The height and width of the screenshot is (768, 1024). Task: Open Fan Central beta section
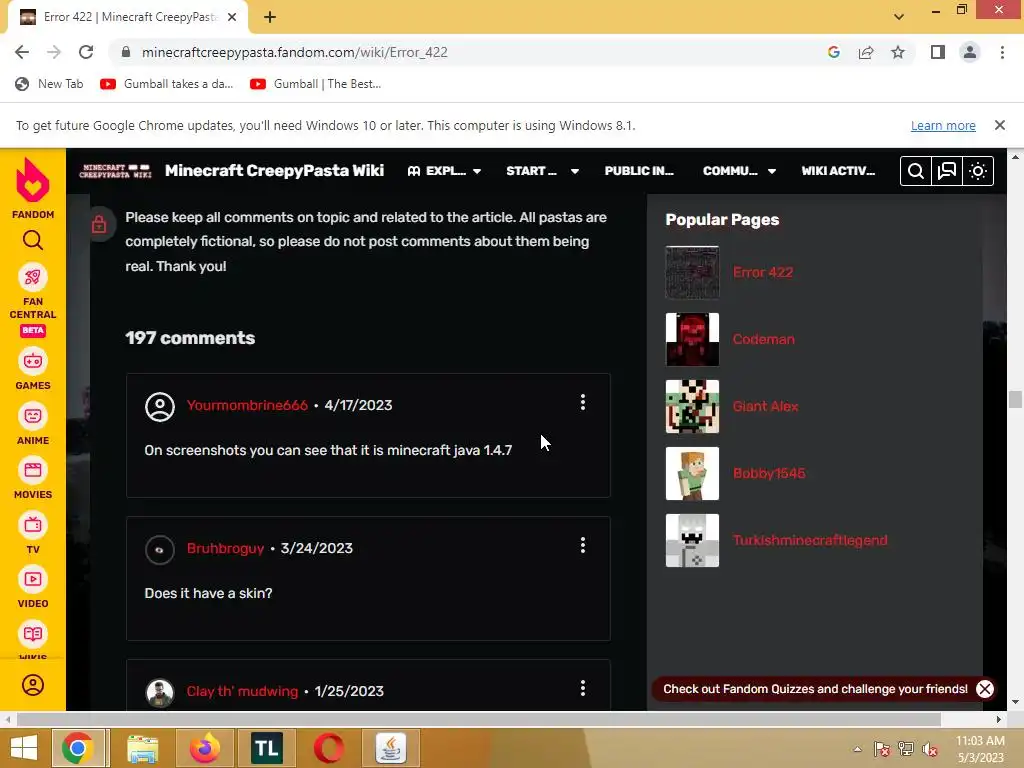[33, 300]
